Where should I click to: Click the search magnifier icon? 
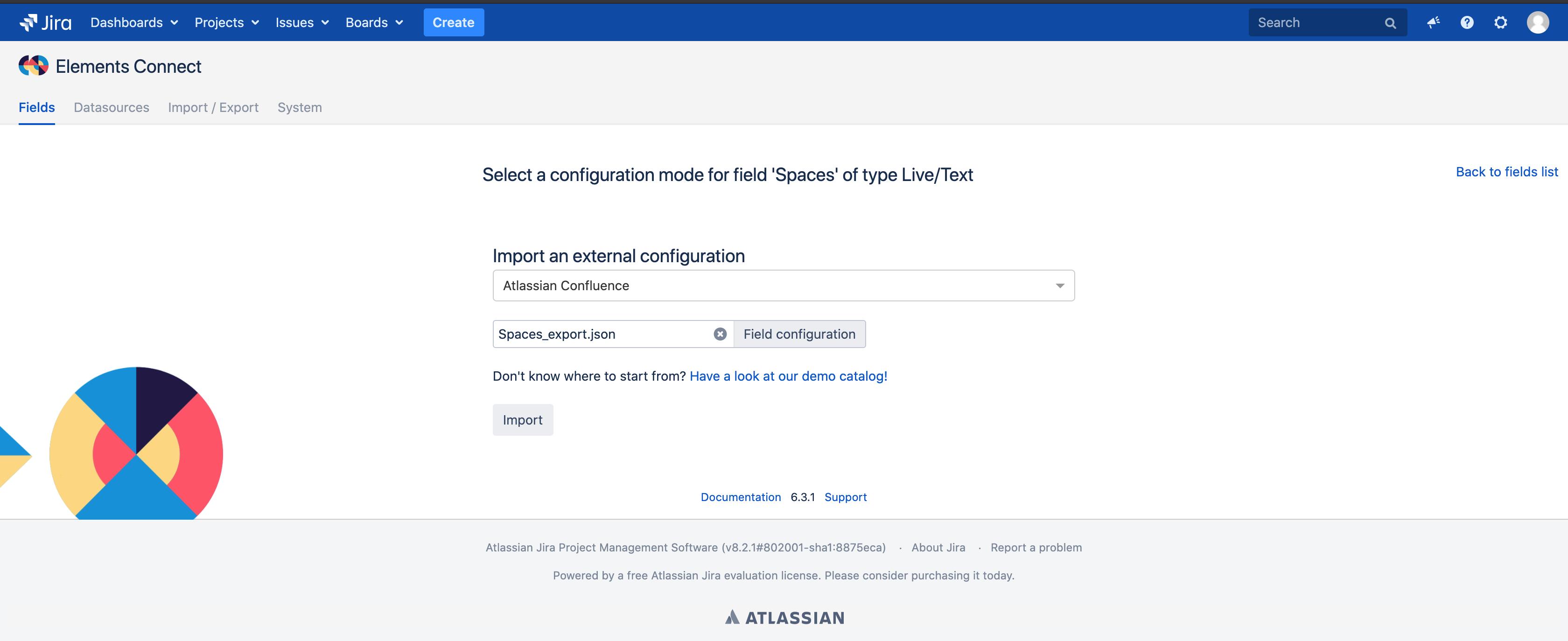point(1390,23)
